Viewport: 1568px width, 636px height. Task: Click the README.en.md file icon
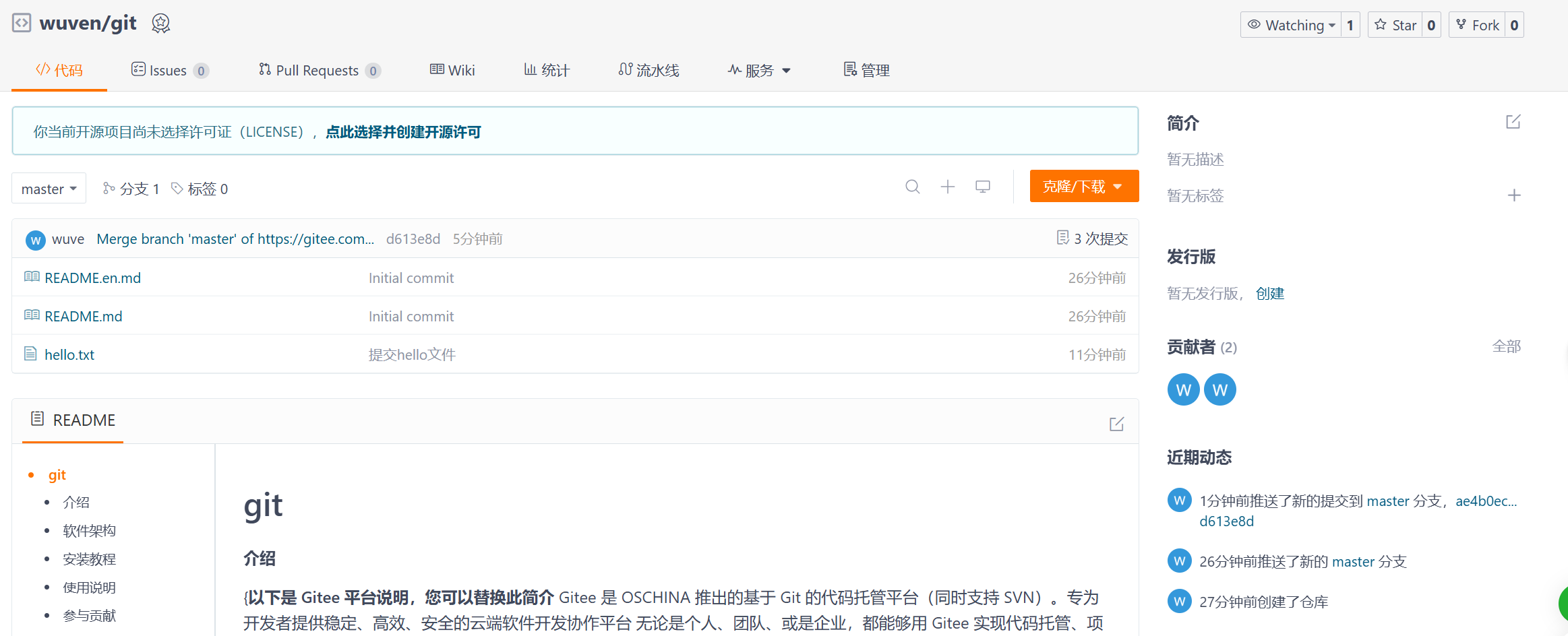[x=32, y=277]
